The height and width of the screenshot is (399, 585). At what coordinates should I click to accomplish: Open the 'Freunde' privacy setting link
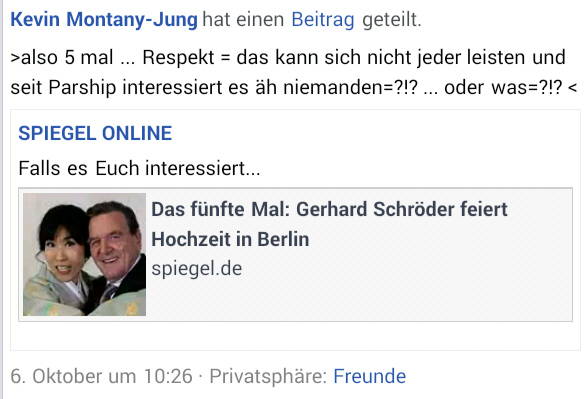tap(369, 376)
